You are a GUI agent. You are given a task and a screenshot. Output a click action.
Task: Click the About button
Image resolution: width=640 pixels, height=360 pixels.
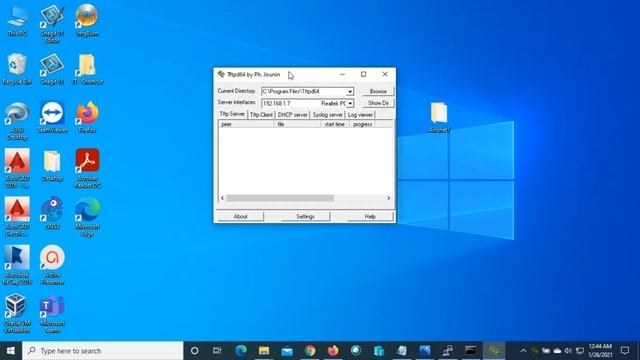click(x=240, y=216)
